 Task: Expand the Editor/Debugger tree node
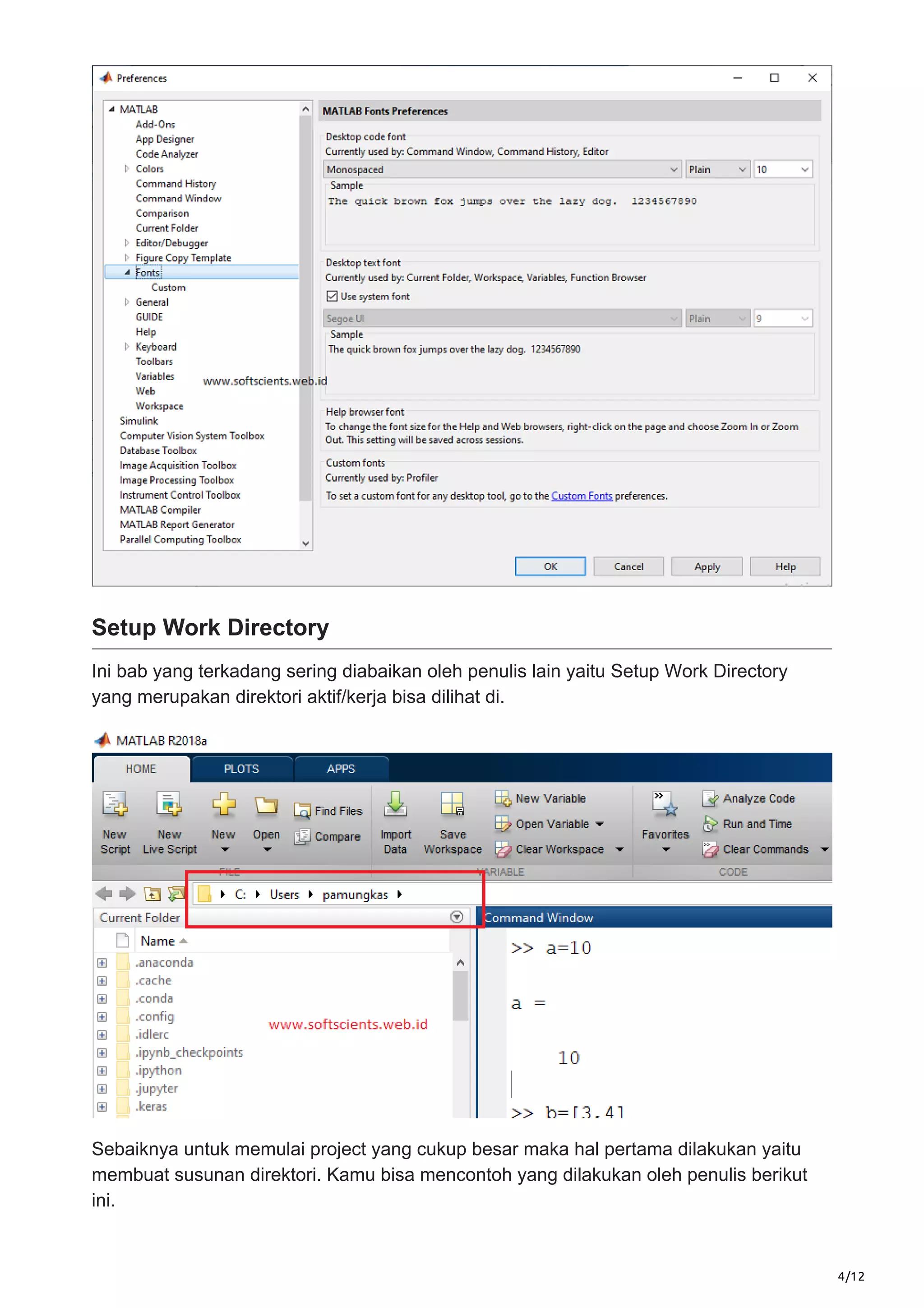click(126, 243)
